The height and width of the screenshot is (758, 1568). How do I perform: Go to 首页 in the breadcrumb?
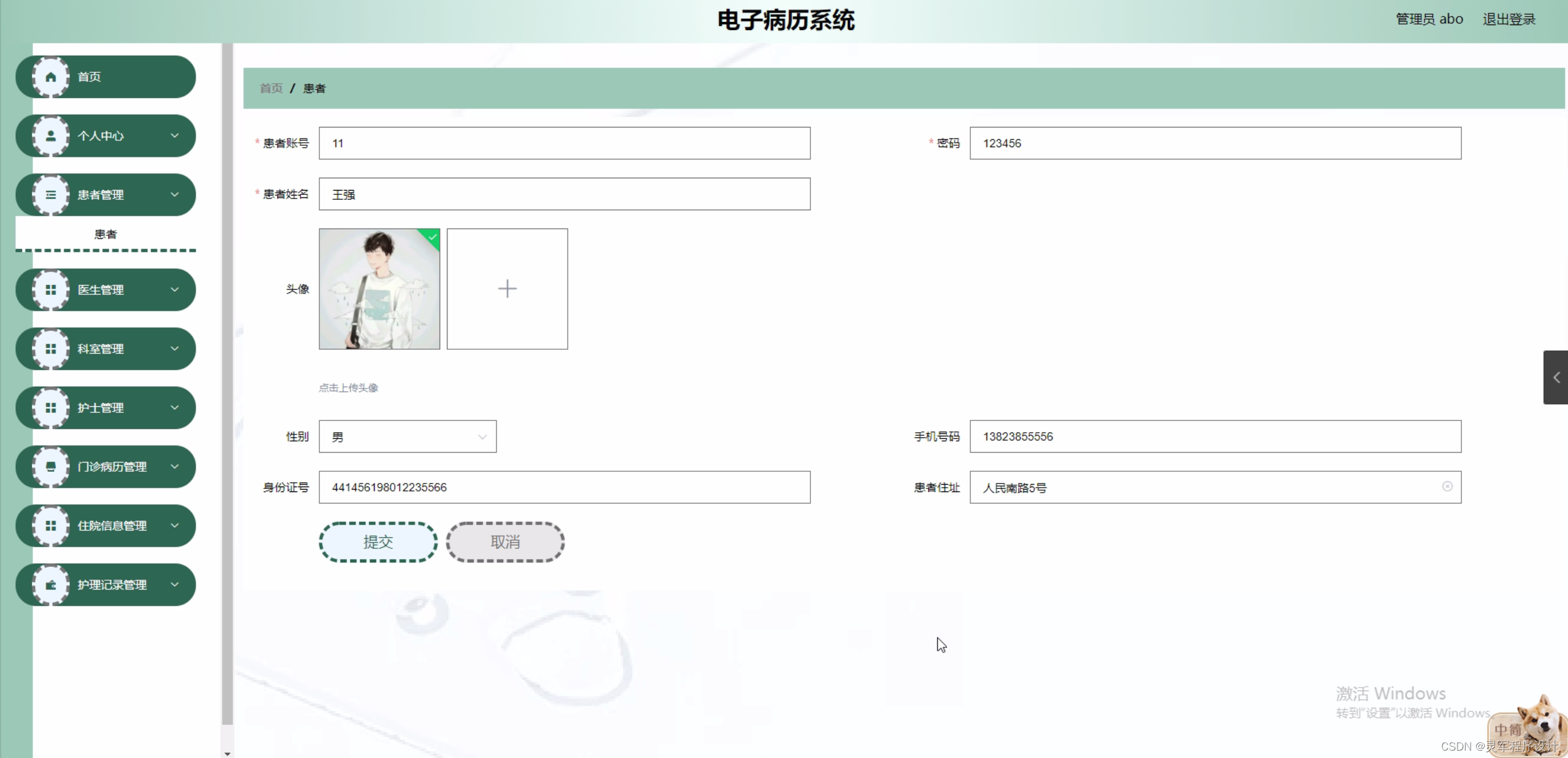(271, 88)
